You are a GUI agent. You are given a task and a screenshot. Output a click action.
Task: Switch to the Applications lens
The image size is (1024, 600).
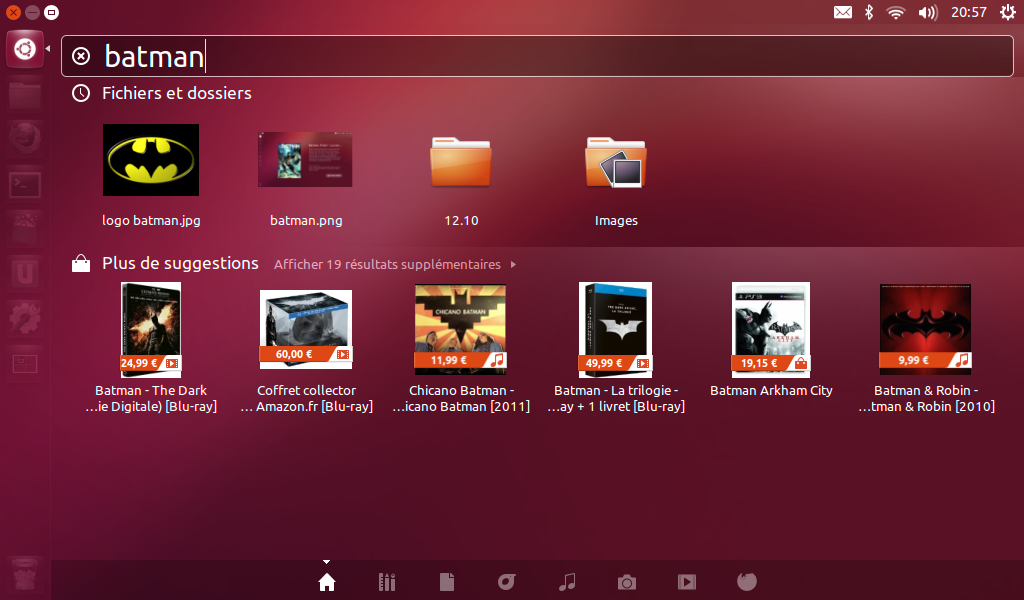pos(387,582)
